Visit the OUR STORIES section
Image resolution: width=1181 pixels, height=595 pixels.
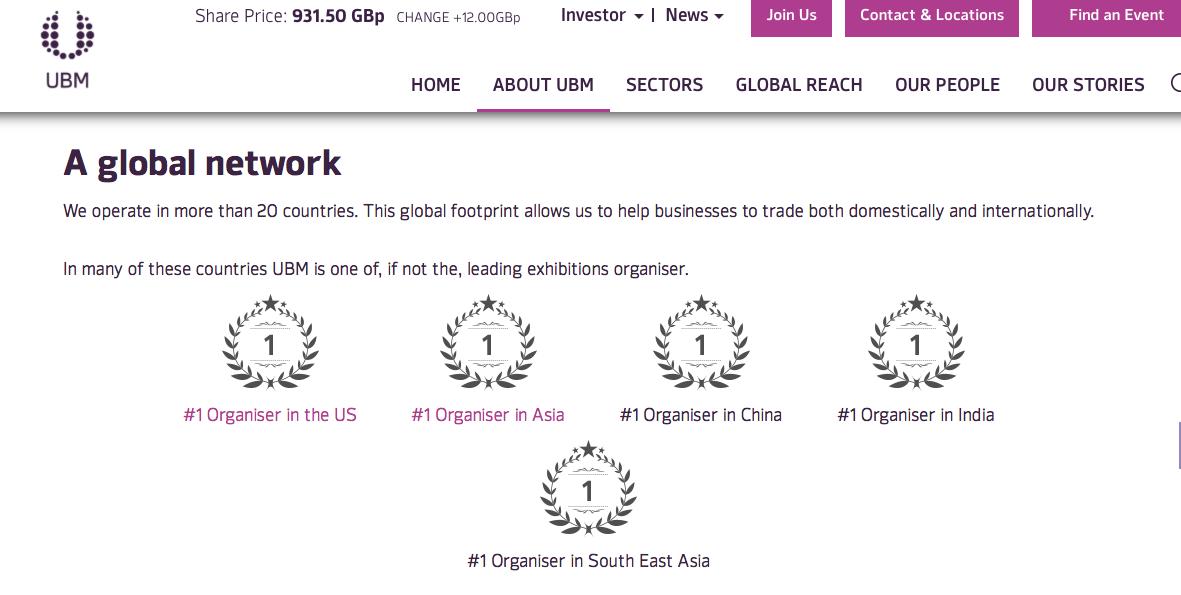pyautogui.click(x=1088, y=85)
